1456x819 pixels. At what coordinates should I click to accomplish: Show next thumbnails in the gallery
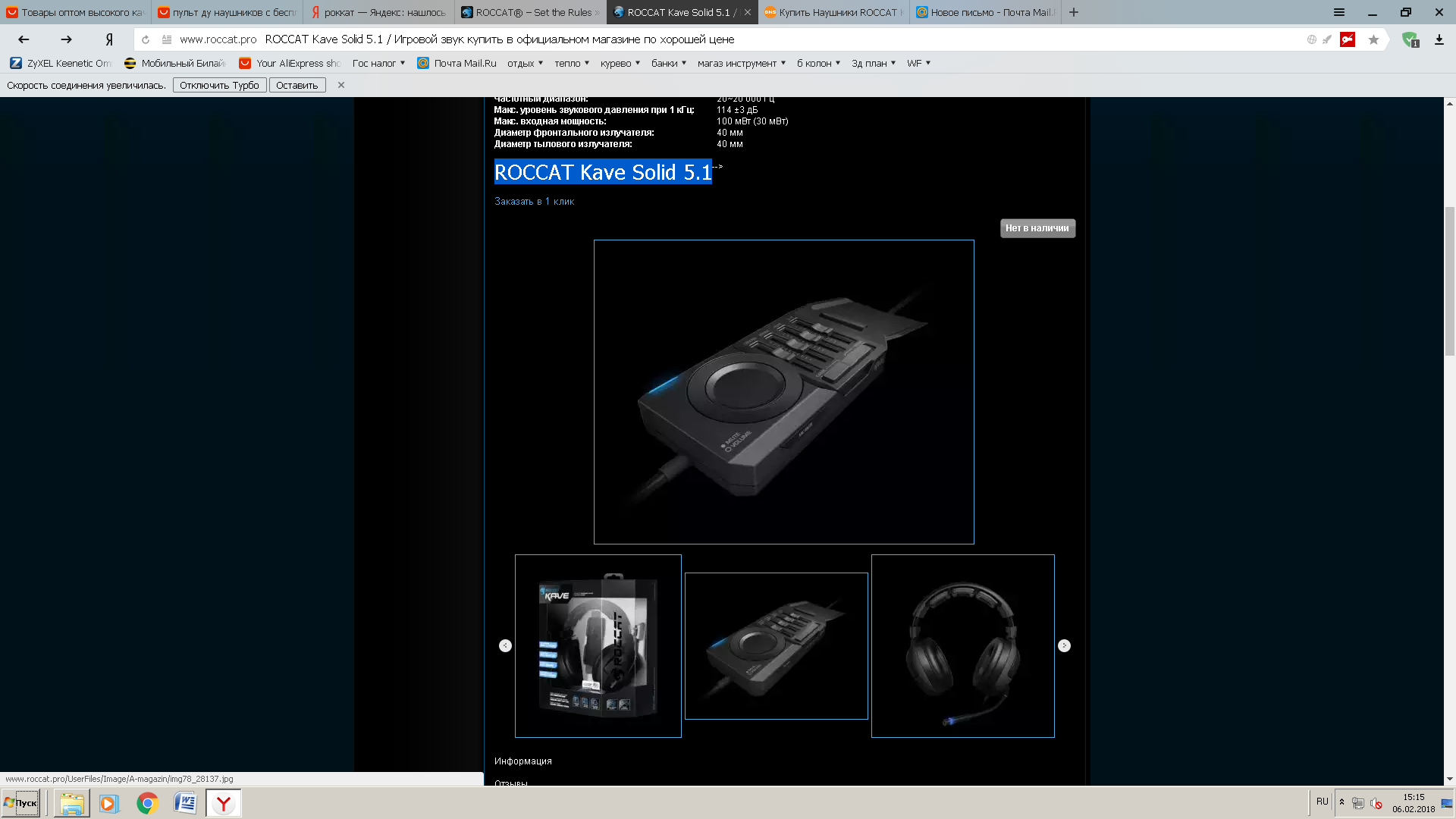click(1064, 645)
